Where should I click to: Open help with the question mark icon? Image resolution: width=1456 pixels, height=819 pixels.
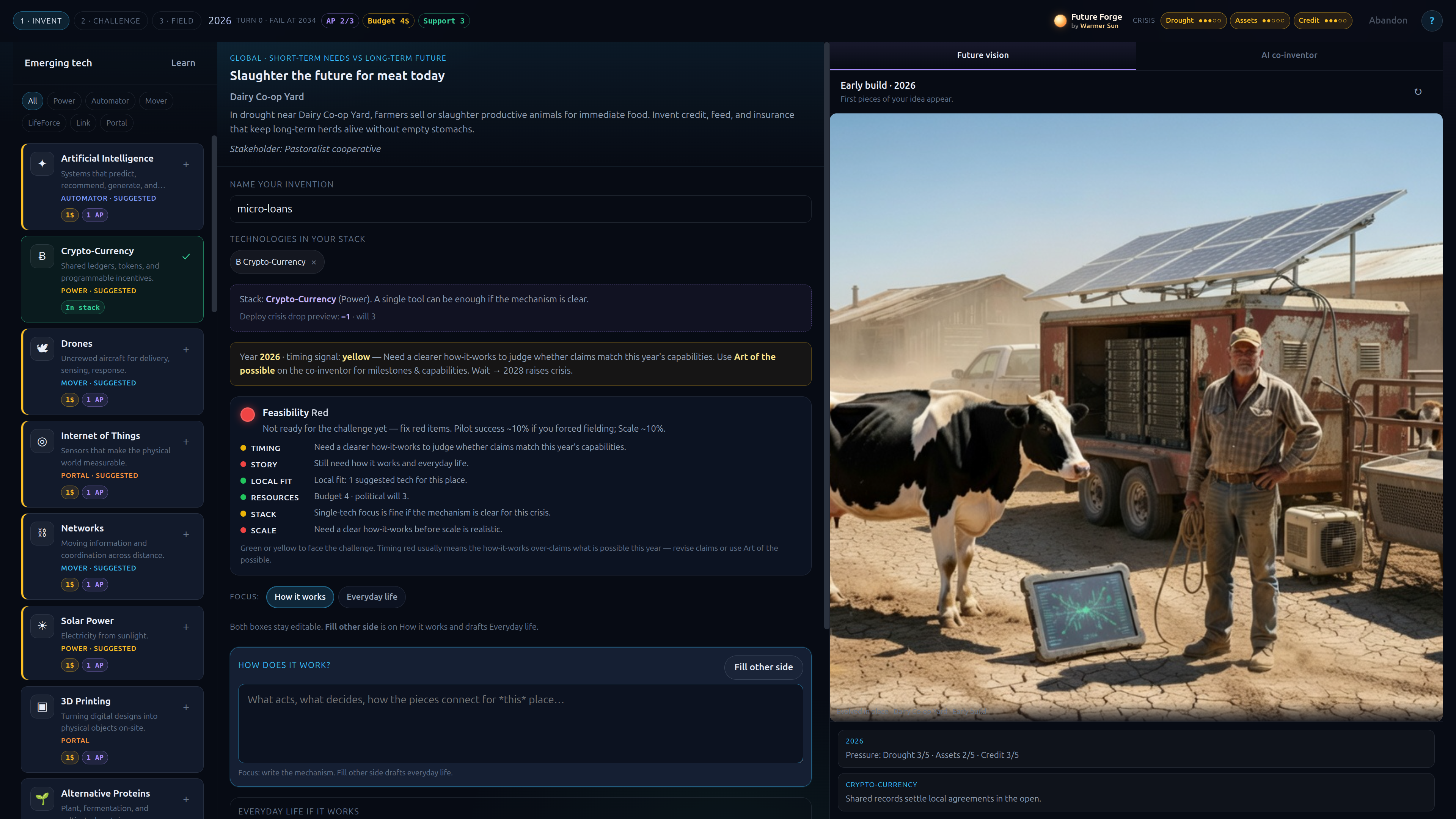1432,21
